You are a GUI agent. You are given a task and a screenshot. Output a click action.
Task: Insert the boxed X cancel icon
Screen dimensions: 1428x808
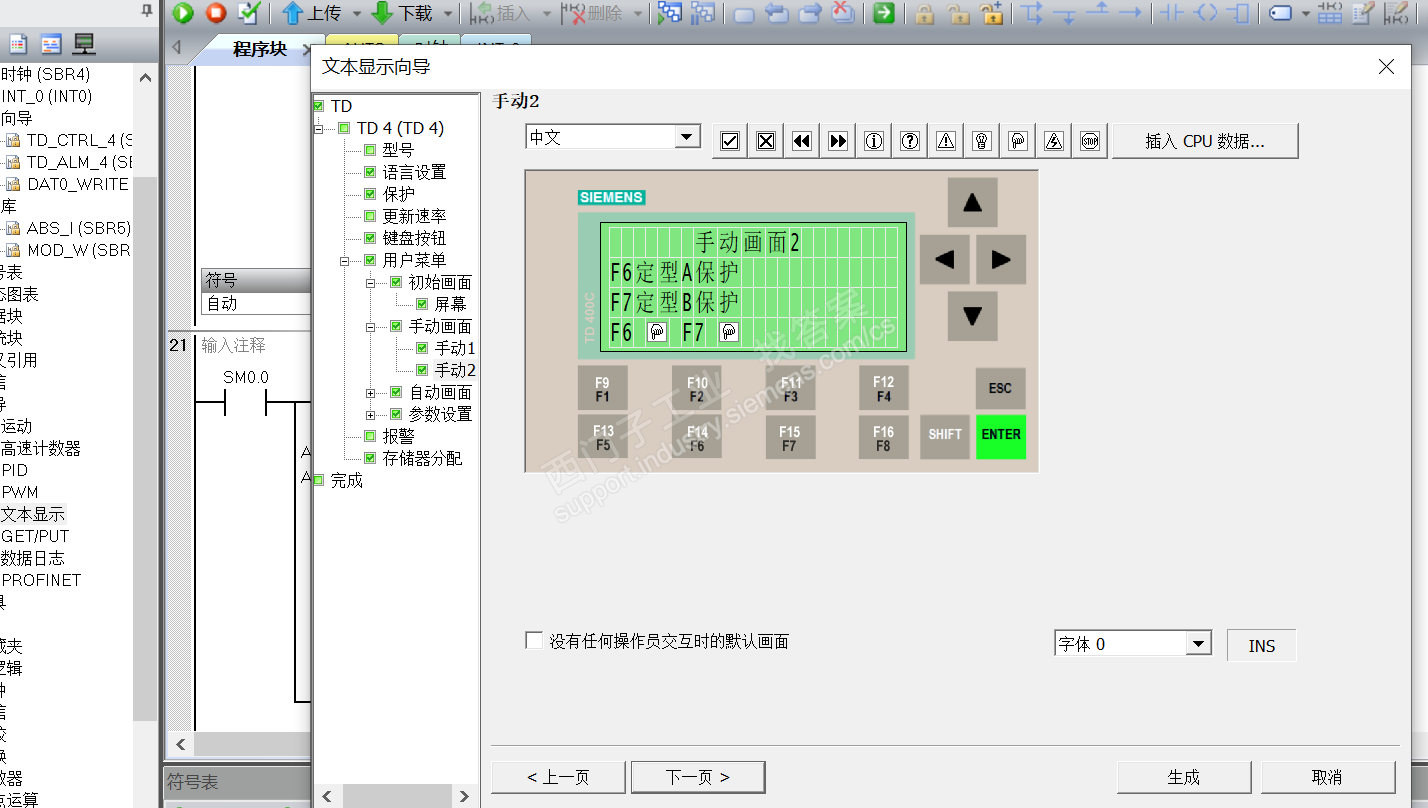766,141
